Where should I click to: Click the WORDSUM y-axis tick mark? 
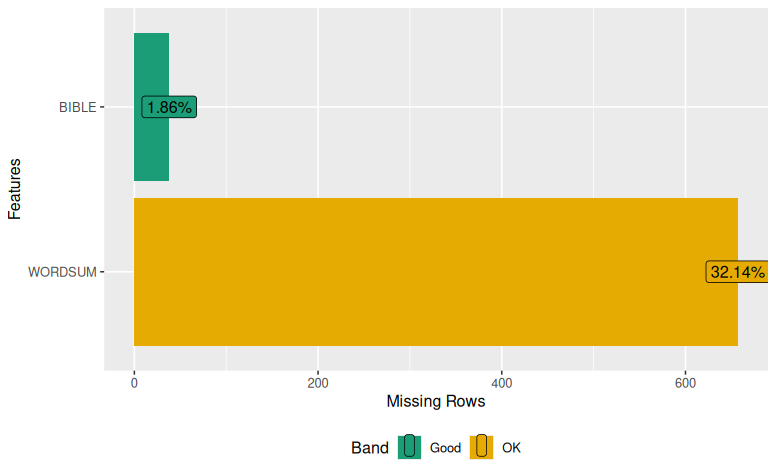102,272
